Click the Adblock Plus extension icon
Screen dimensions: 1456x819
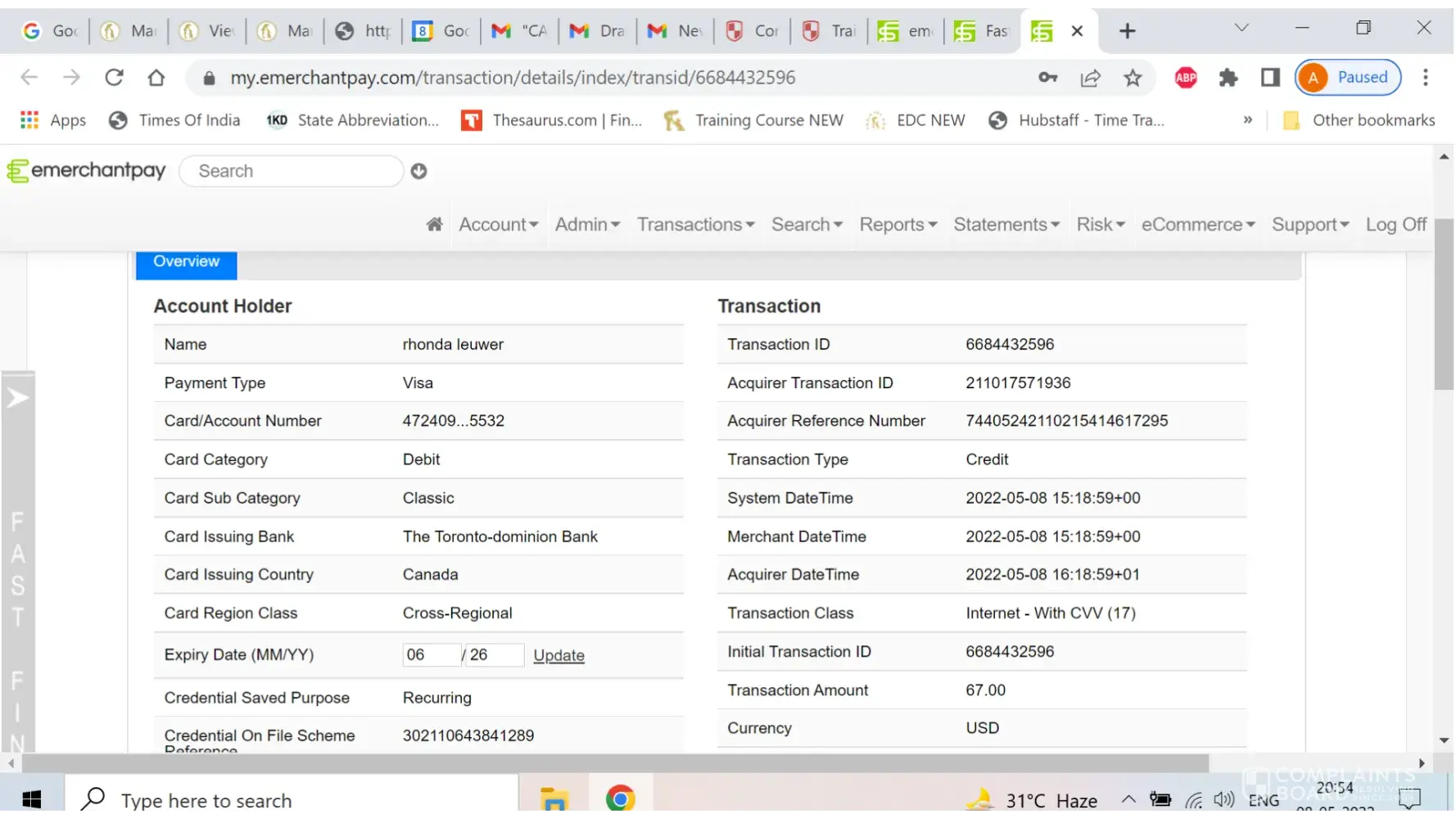(x=1185, y=78)
